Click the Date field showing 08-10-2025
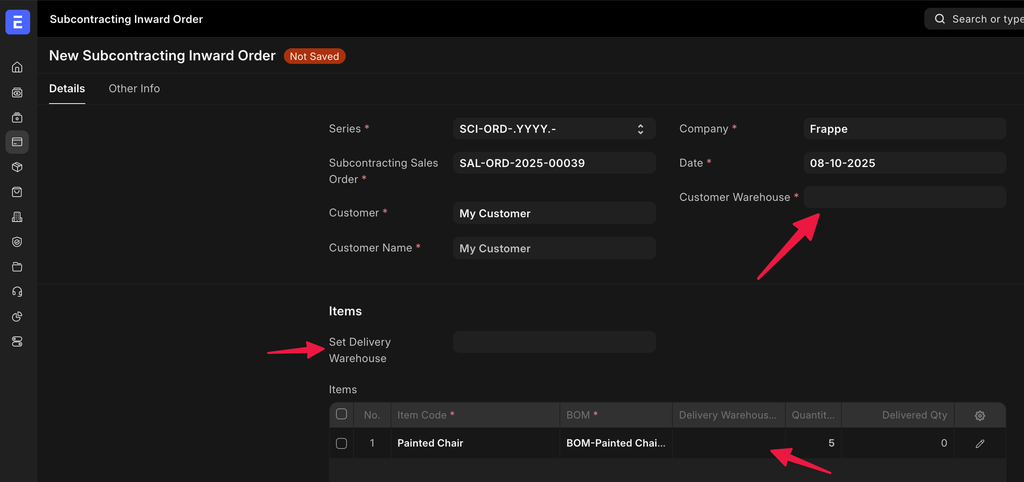 (x=904, y=163)
